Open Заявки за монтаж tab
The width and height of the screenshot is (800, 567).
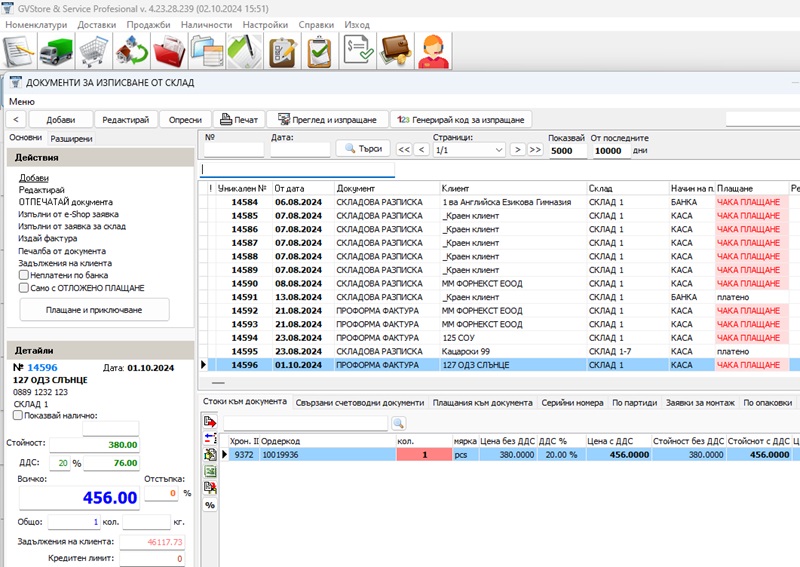(700, 403)
